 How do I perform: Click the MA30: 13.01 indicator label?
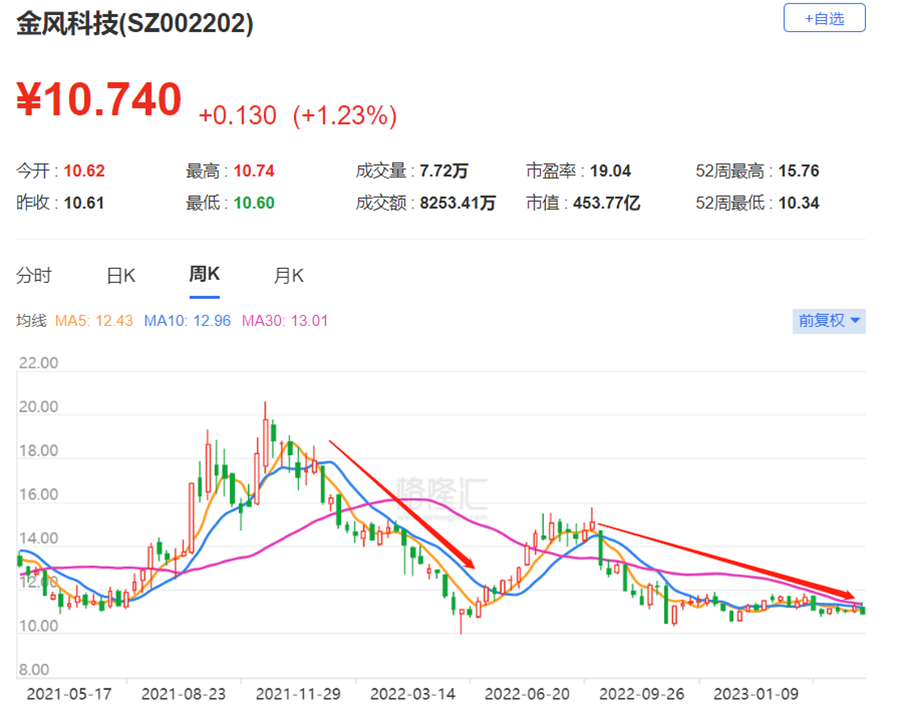[x=285, y=321]
